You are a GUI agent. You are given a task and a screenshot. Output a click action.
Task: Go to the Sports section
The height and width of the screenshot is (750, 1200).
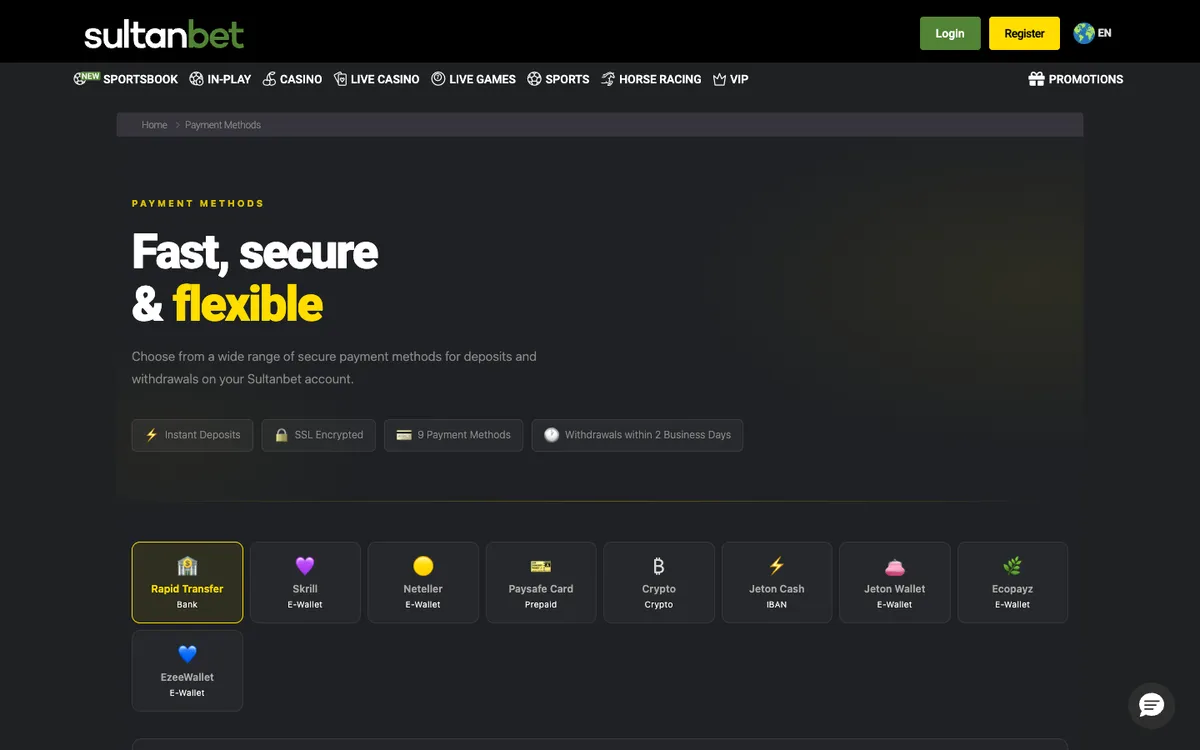pyautogui.click(x=558, y=79)
